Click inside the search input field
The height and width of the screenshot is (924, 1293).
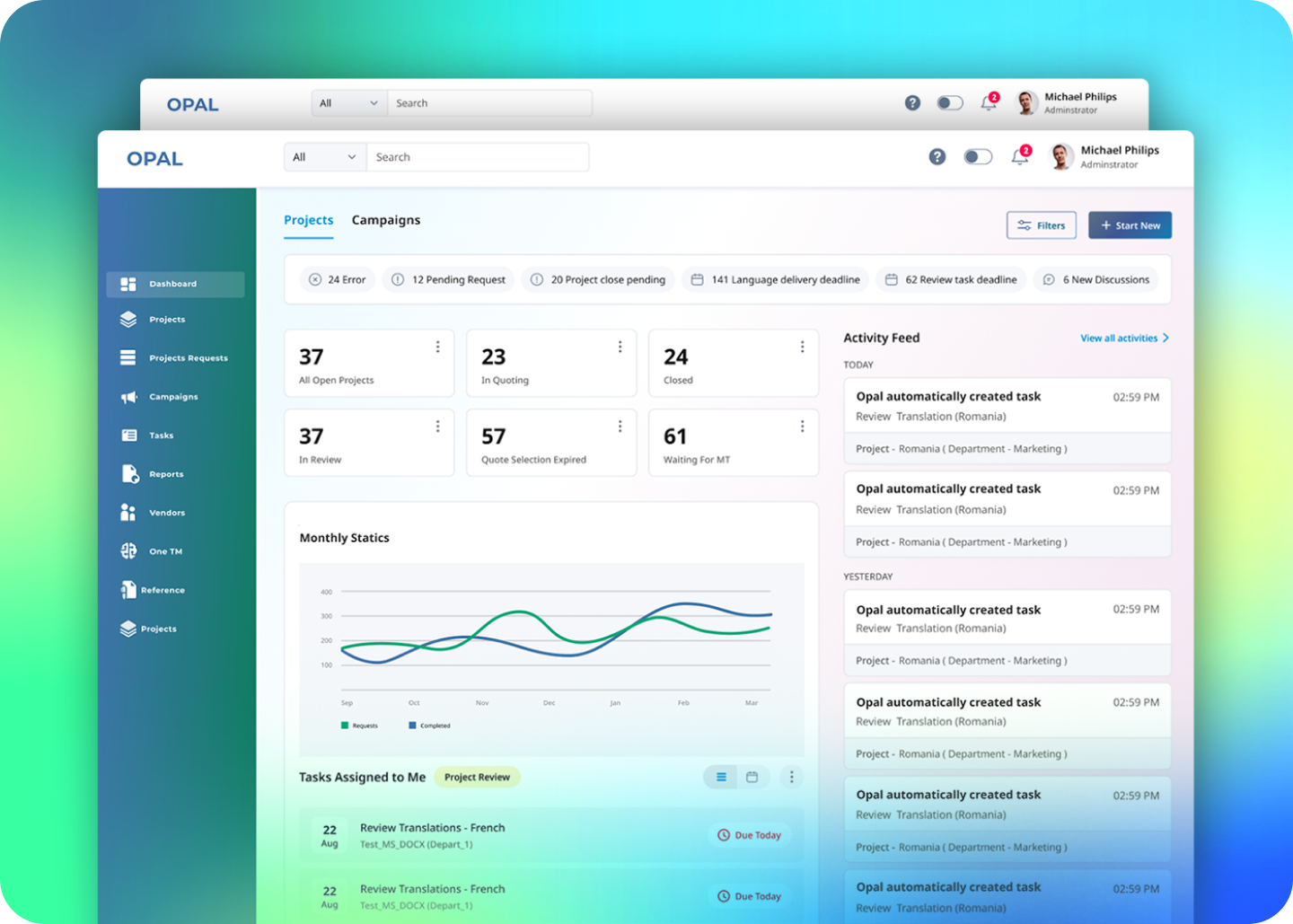(478, 156)
